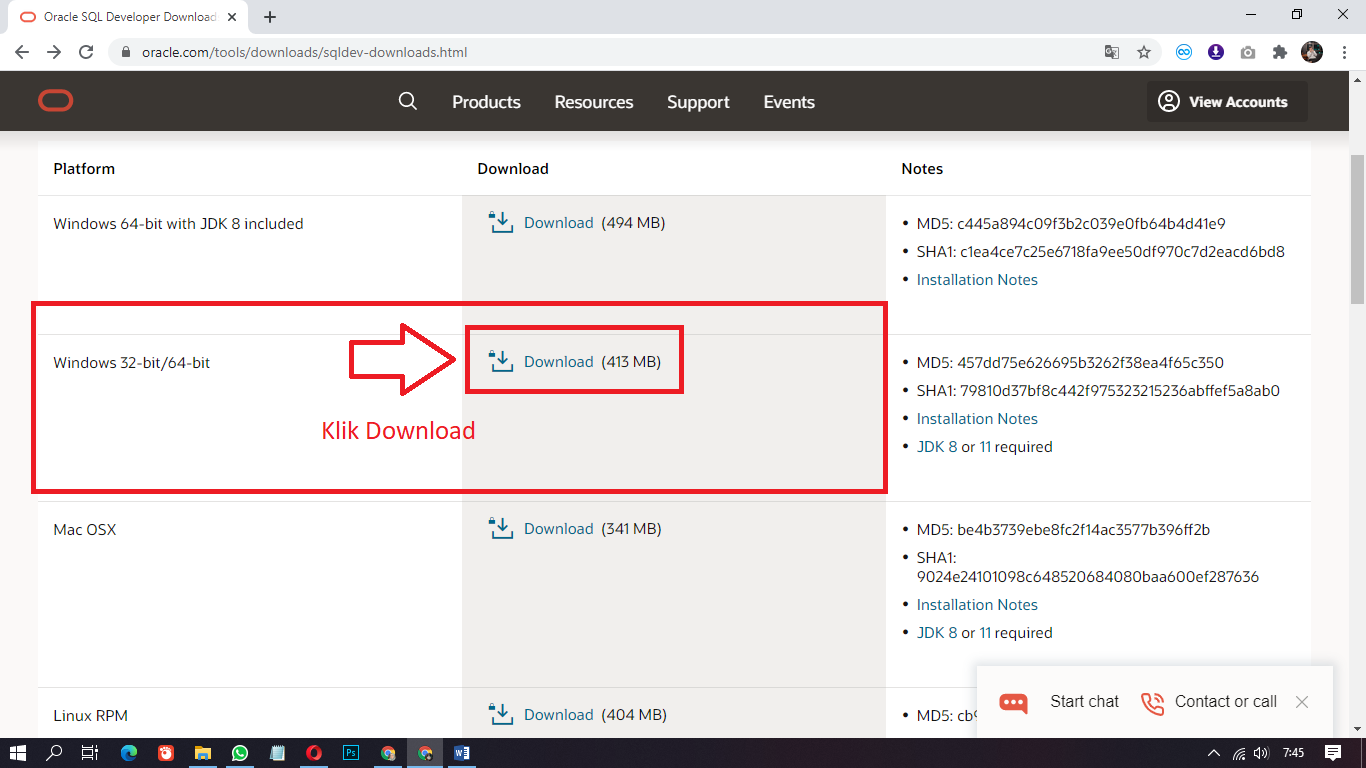Open the Events menu
This screenshot has height=768, width=1366.
[x=789, y=102]
